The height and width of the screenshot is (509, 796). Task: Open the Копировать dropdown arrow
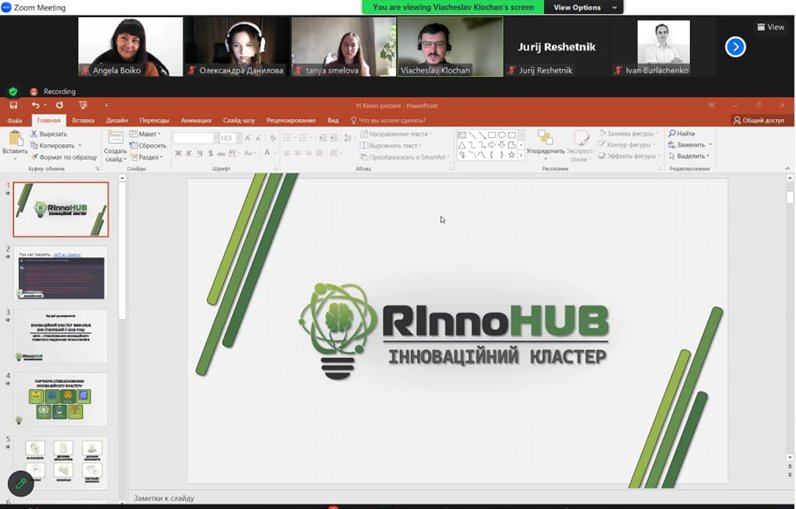[80, 146]
